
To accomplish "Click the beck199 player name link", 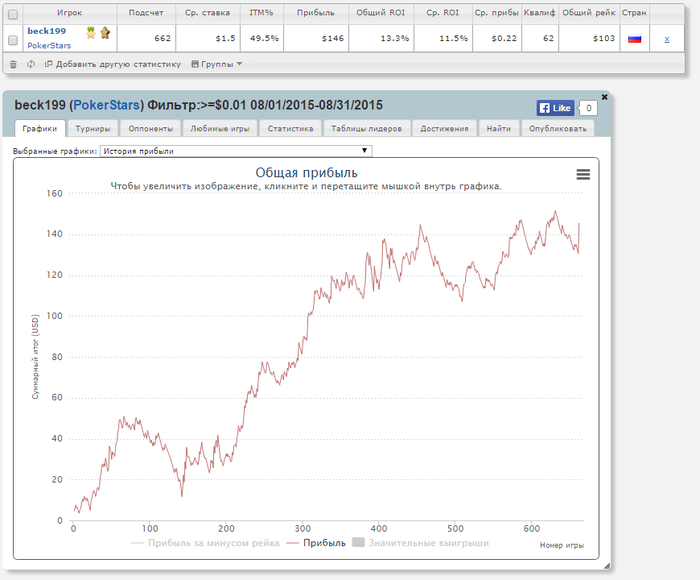I will (x=46, y=31).
